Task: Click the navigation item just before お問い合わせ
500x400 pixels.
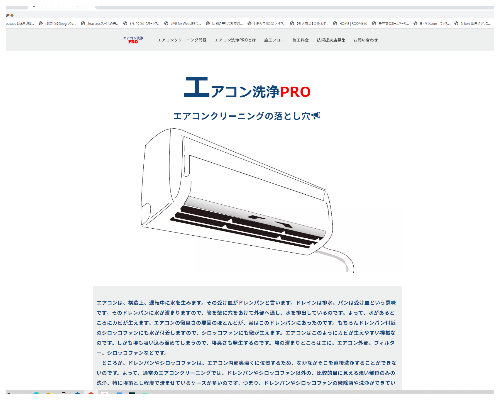Action: click(331, 40)
